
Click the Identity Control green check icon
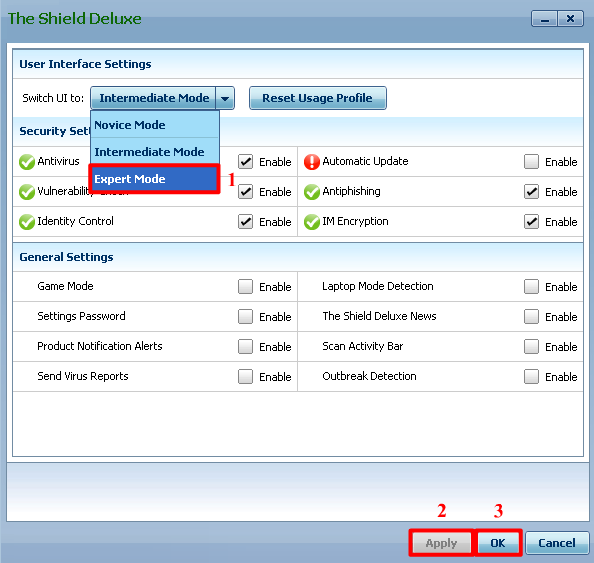point(27,222)
